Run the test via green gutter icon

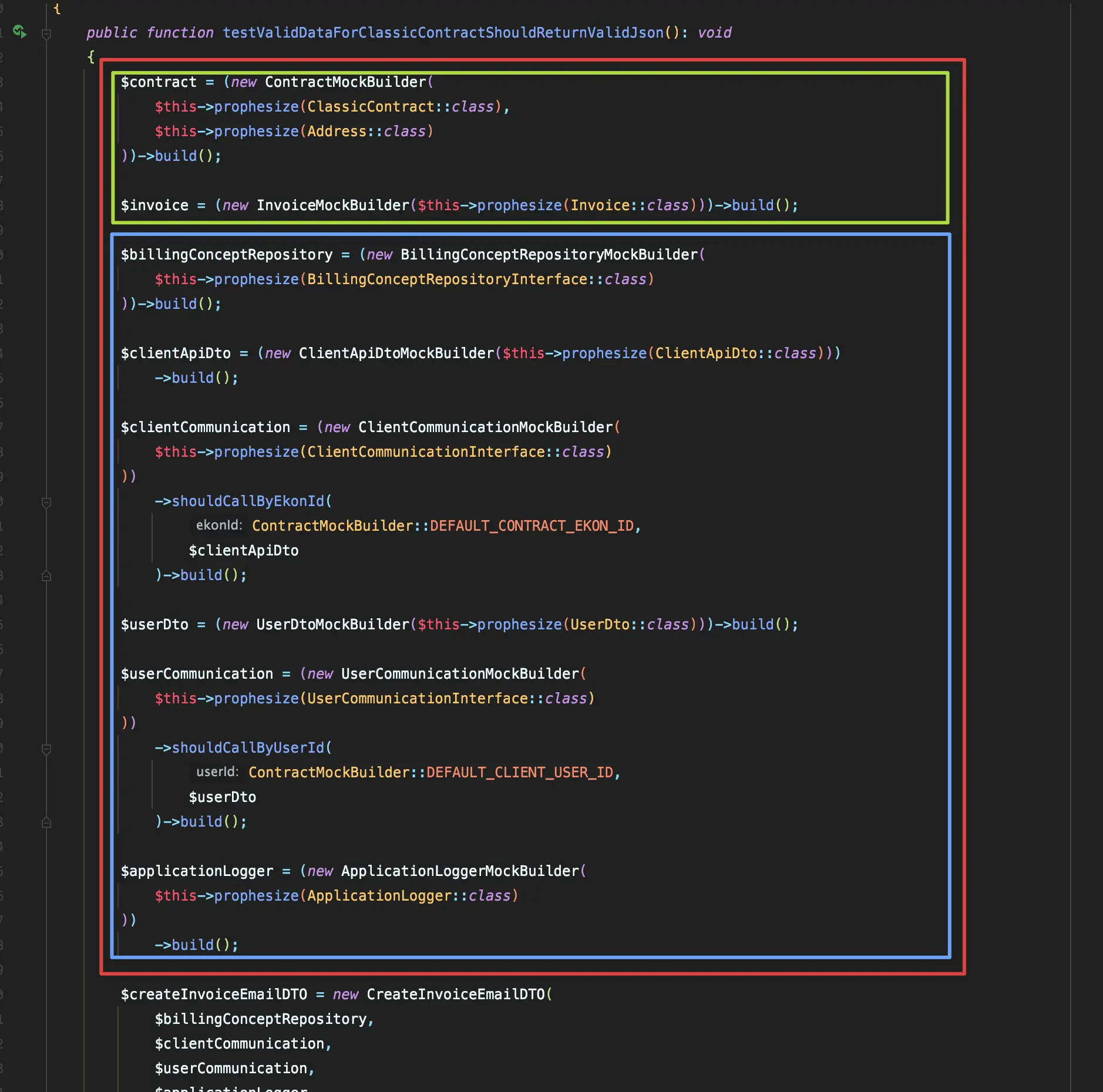pyautogui.click(x=19, y=32)
